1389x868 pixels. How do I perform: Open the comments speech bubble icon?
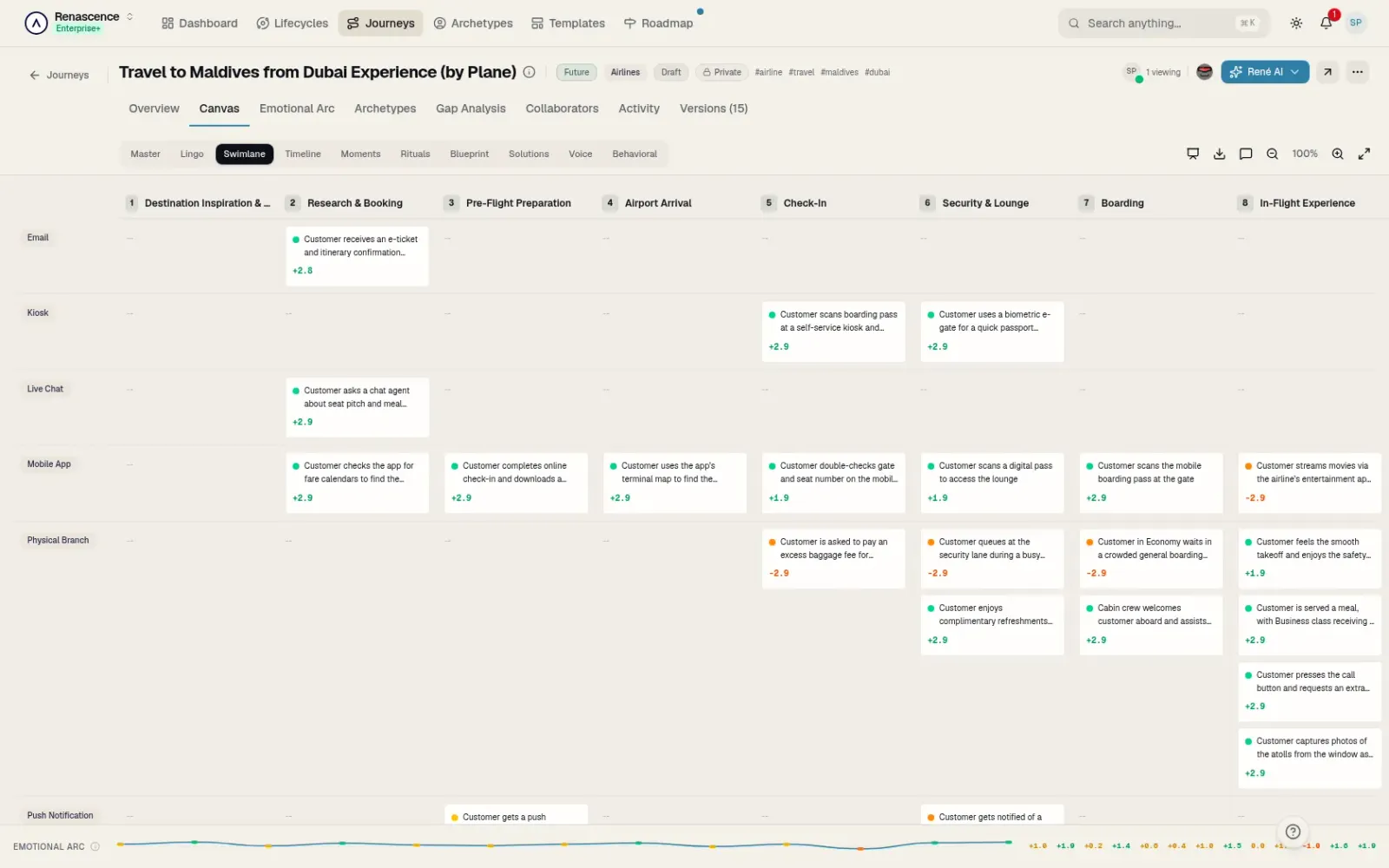click(1246, 154)
